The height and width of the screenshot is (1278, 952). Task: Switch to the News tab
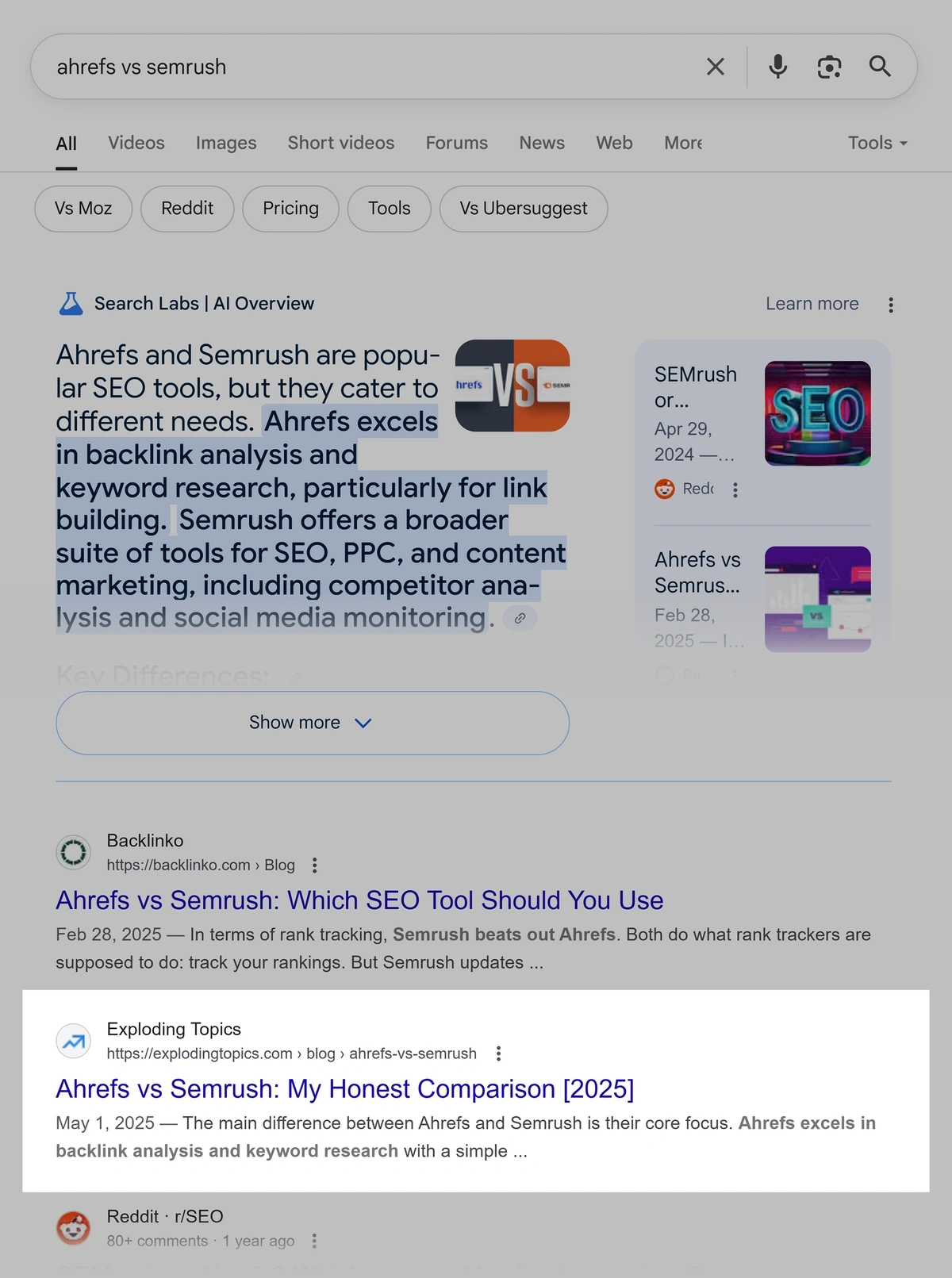pyautogui.click(x=542, y=143)
